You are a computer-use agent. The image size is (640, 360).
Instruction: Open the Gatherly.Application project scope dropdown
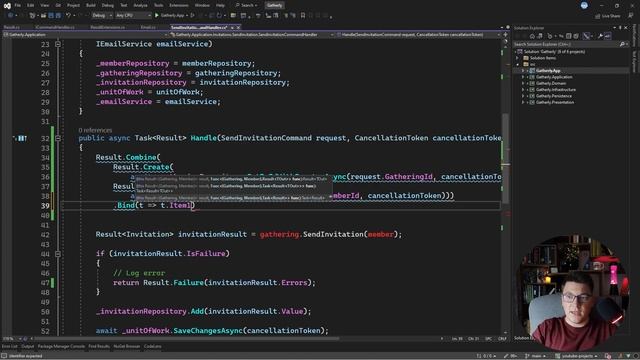point(86,35)
